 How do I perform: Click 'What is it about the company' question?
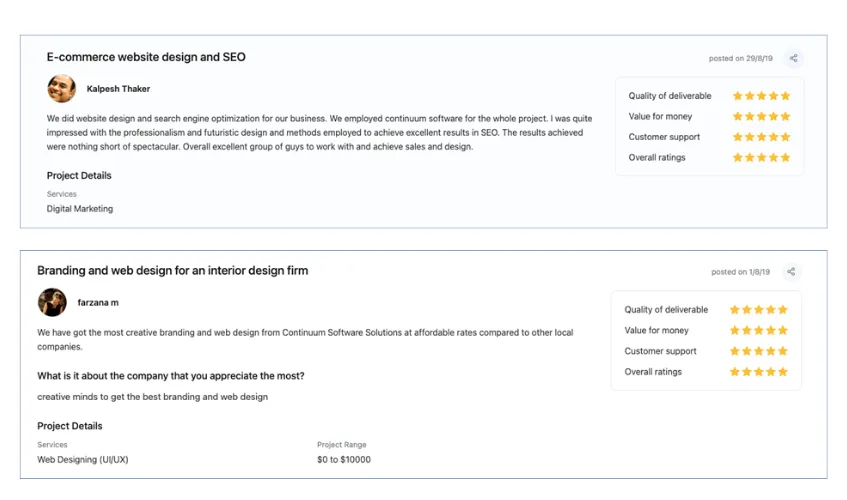[x=171, y=376]
